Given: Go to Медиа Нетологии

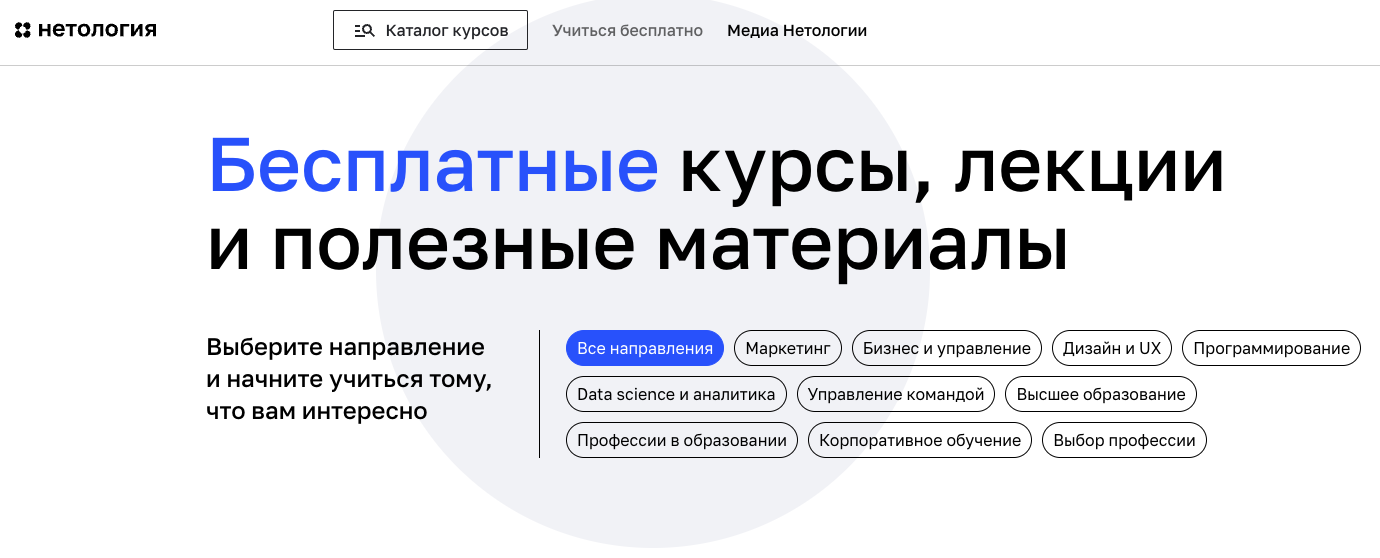Looking at the screenshot, I should [797, 31].
